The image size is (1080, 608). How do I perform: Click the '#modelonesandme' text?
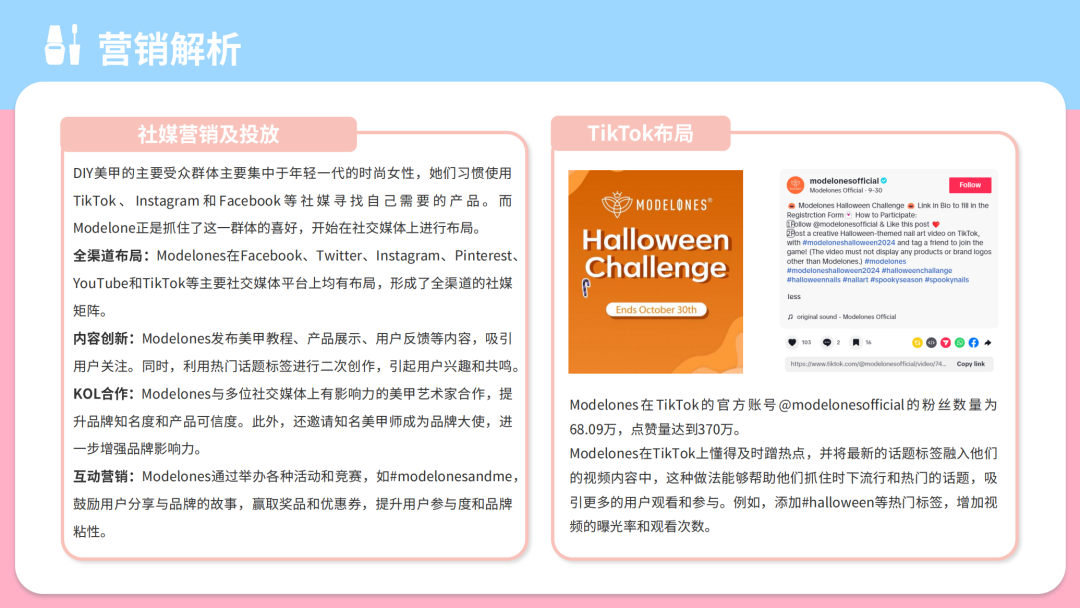pyautogui.click(x=451, y=476)
